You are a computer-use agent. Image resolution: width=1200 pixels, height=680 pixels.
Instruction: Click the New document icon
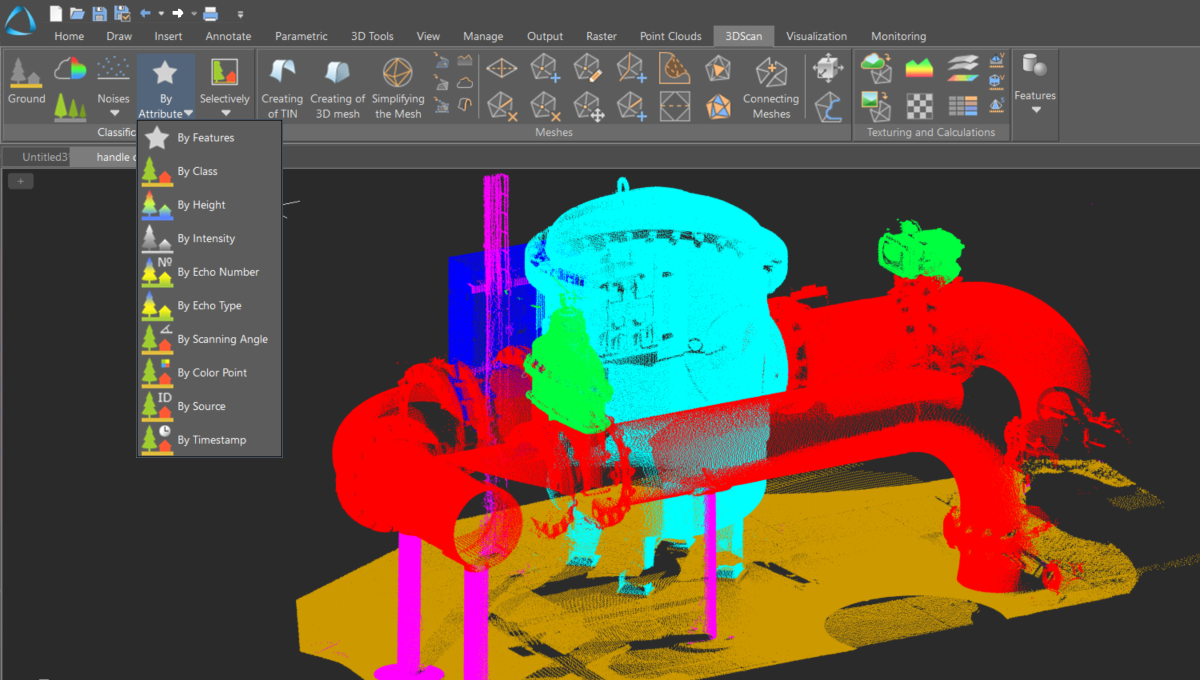tap(55, 13)
